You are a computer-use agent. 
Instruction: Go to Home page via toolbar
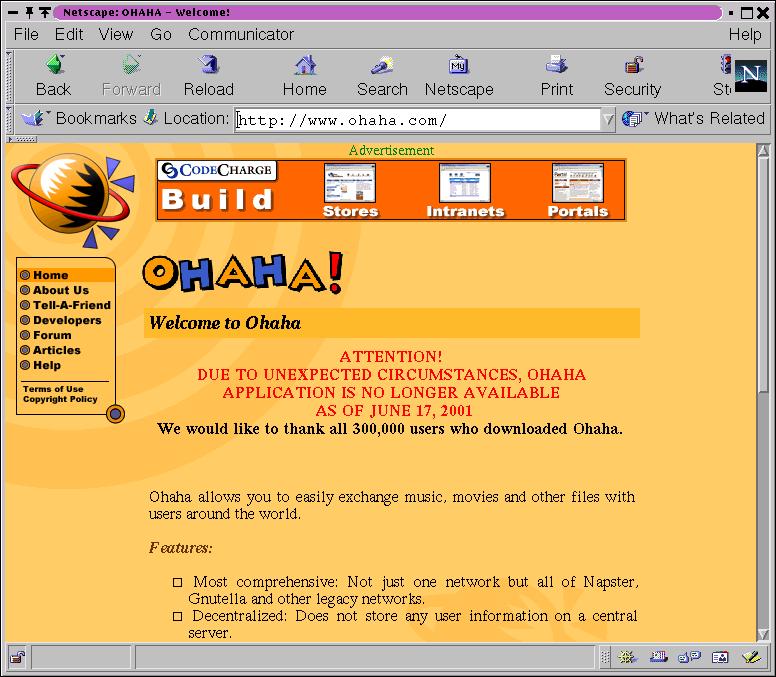(305, 64)
